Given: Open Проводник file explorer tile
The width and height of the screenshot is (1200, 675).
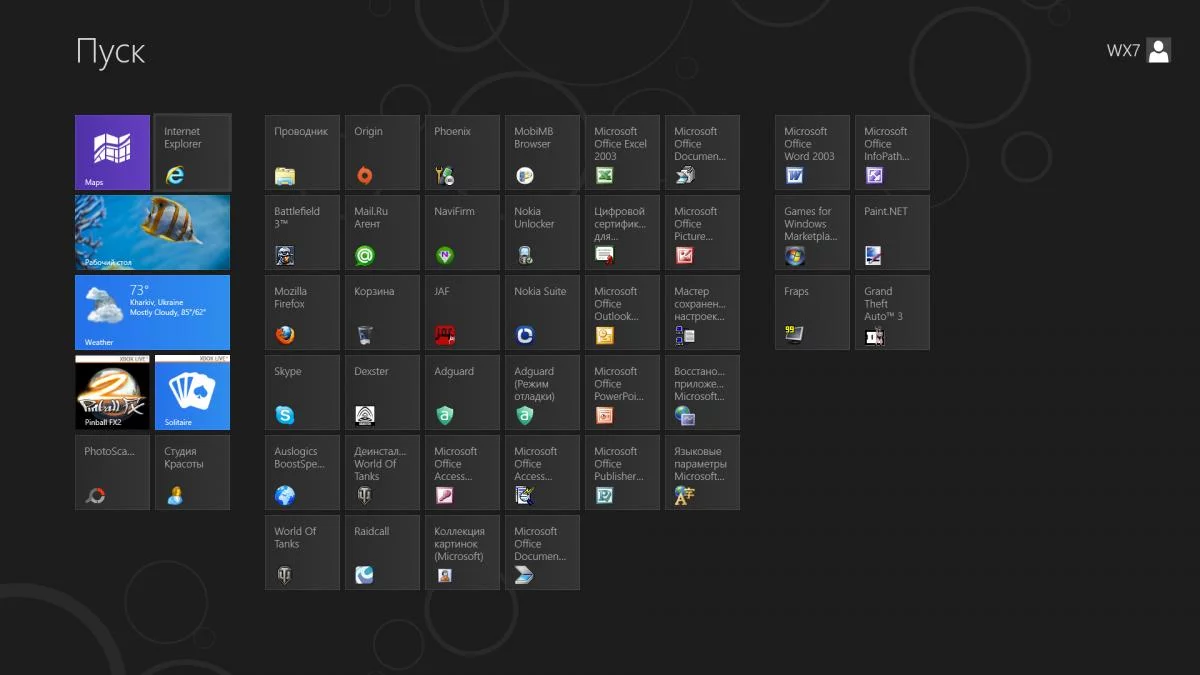Looking at the screenshot, I should [302, 152].
